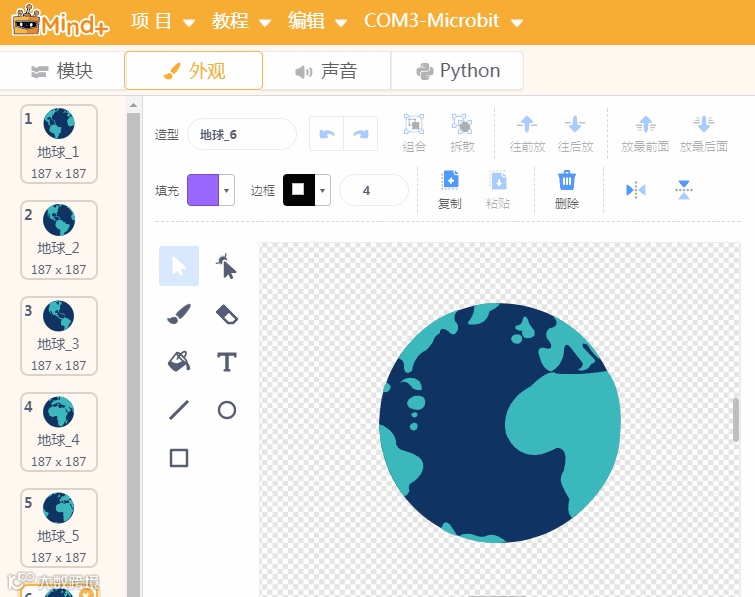Viewport: 755px width, 597px height.
Task: Flip the costume horizontally
Action: click(636, 190)
